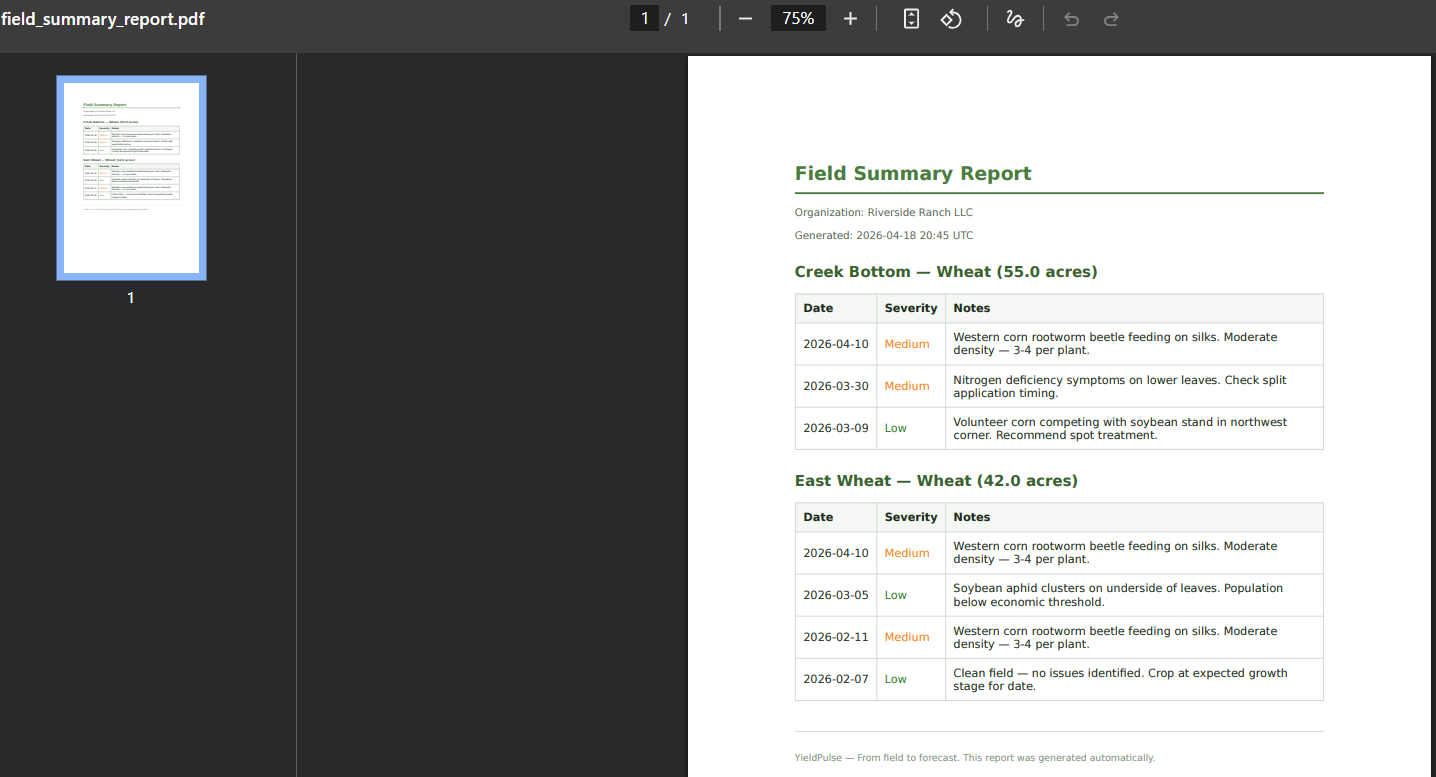Viewport: 1436px width, 777px height.
Task: Activate the draw annotation tool
Action: (x=1014, y=19)
